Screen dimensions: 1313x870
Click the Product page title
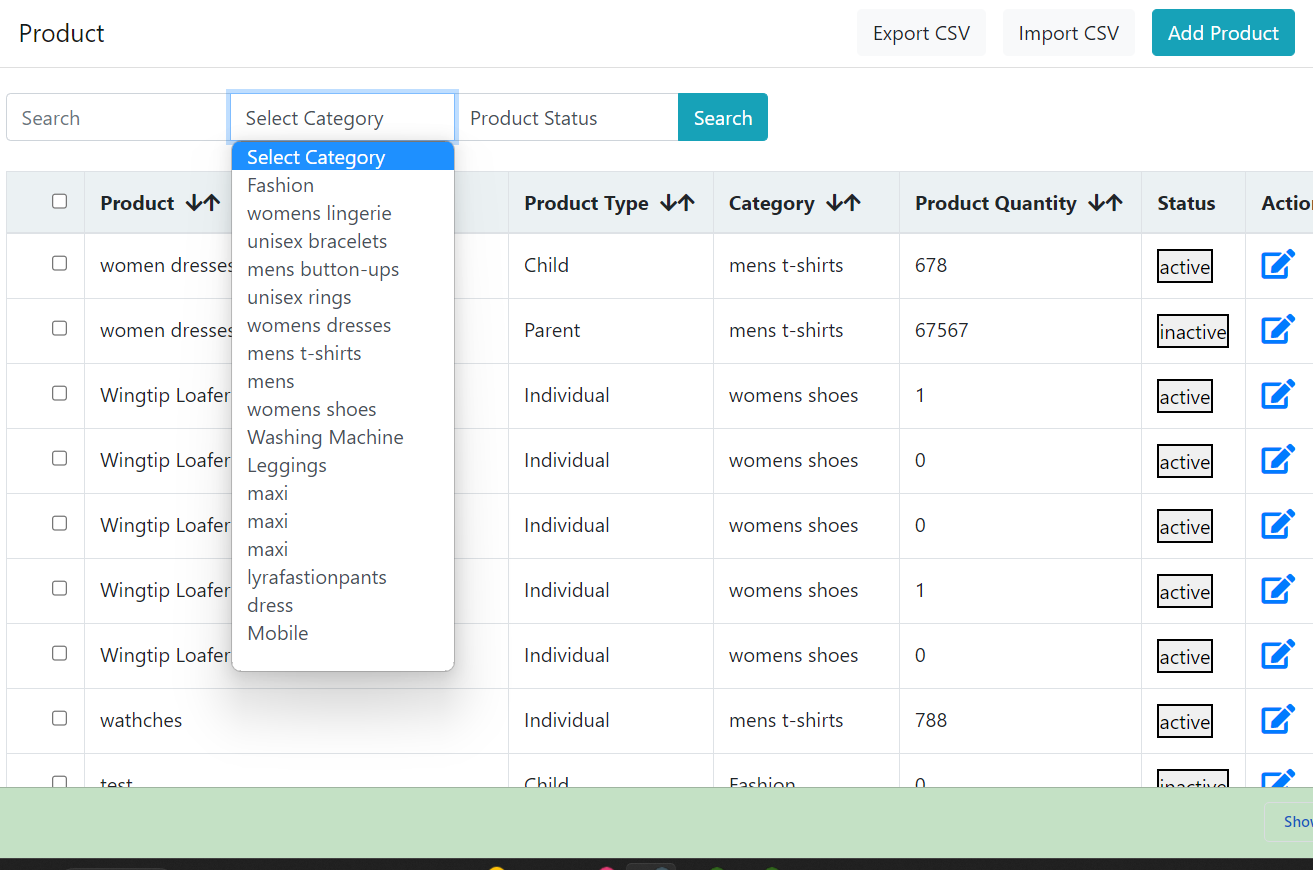[62, 33]
